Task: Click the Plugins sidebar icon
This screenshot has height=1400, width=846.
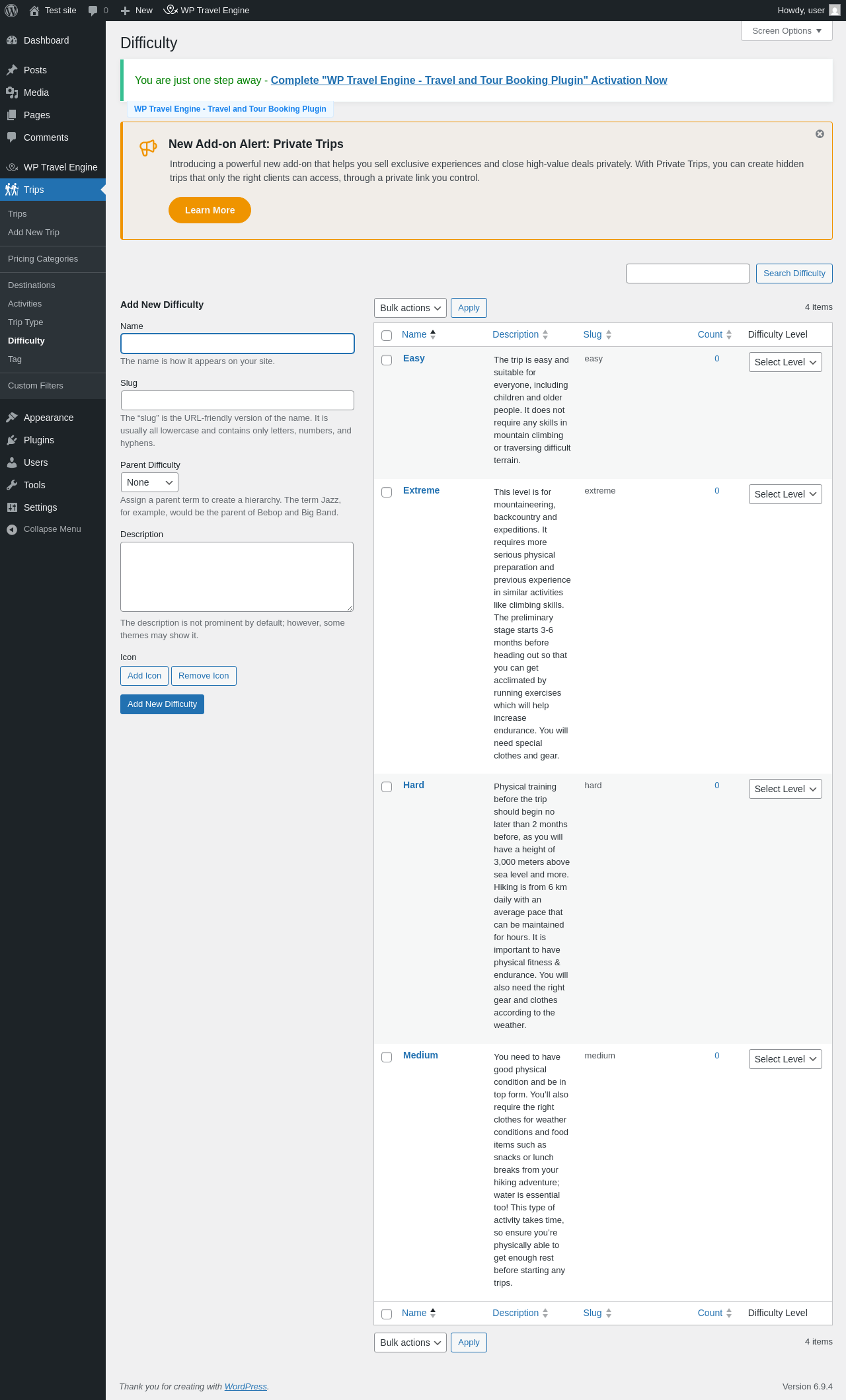Action: pos(12,440)
